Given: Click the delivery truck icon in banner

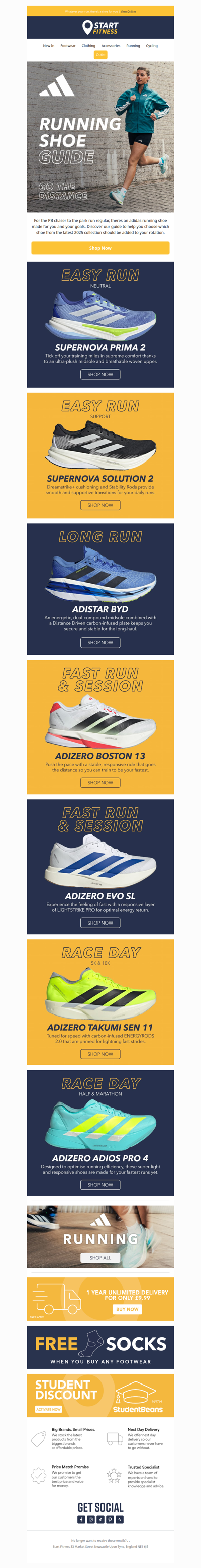Looking at the screenshot, I should pyautogui.click(x=57, y=1300).
